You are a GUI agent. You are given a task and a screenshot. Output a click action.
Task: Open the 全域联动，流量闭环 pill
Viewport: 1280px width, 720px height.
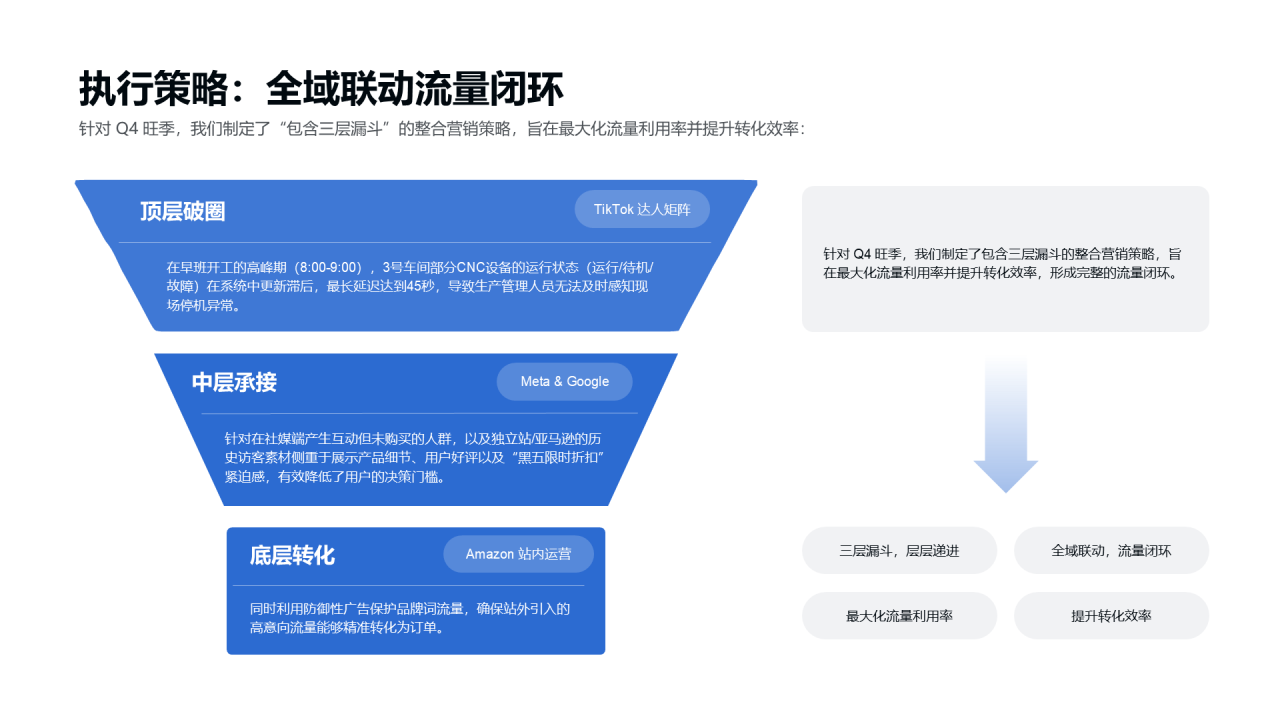click(1111, 550)
